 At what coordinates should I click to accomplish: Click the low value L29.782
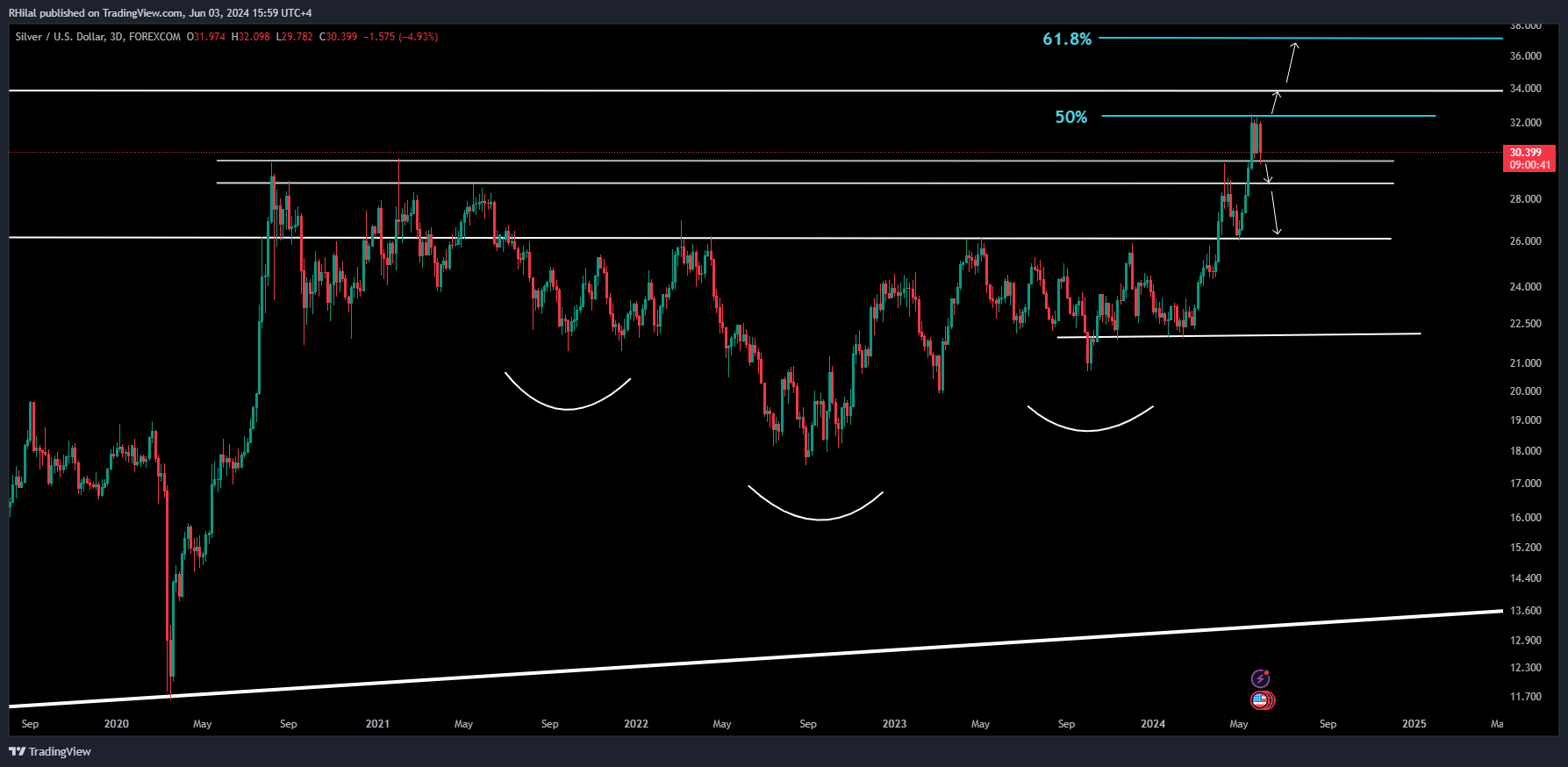pos(294,37)
